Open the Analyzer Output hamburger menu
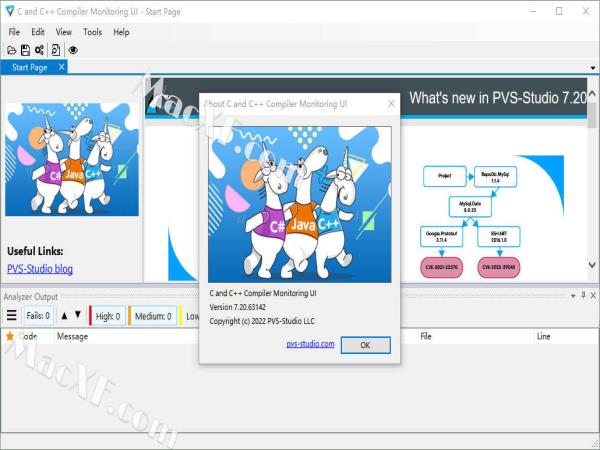The width and height of the screenshot is (600, 450). point(12,315)
